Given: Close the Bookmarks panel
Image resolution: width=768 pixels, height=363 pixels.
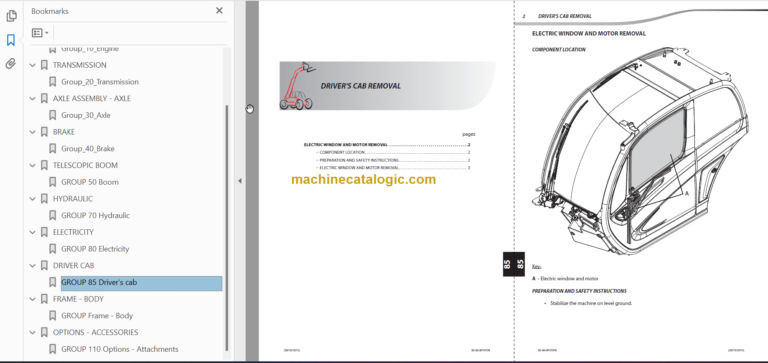Looking at the screenshot, I should [219, 11].
